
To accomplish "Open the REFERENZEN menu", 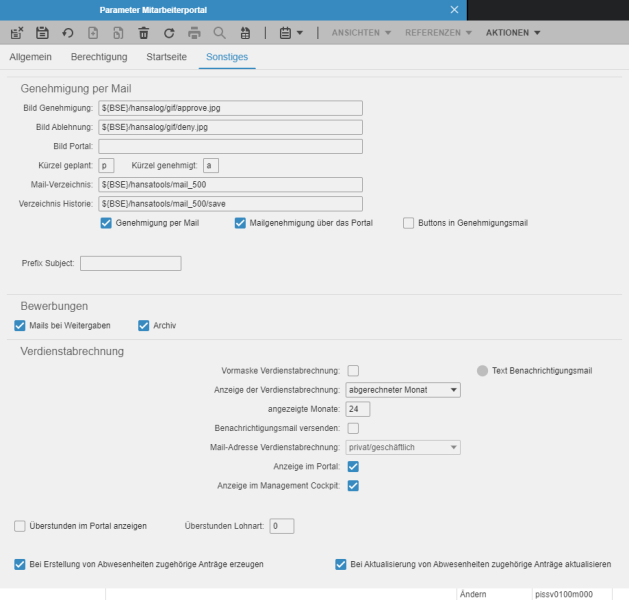I will coord(438,33).
